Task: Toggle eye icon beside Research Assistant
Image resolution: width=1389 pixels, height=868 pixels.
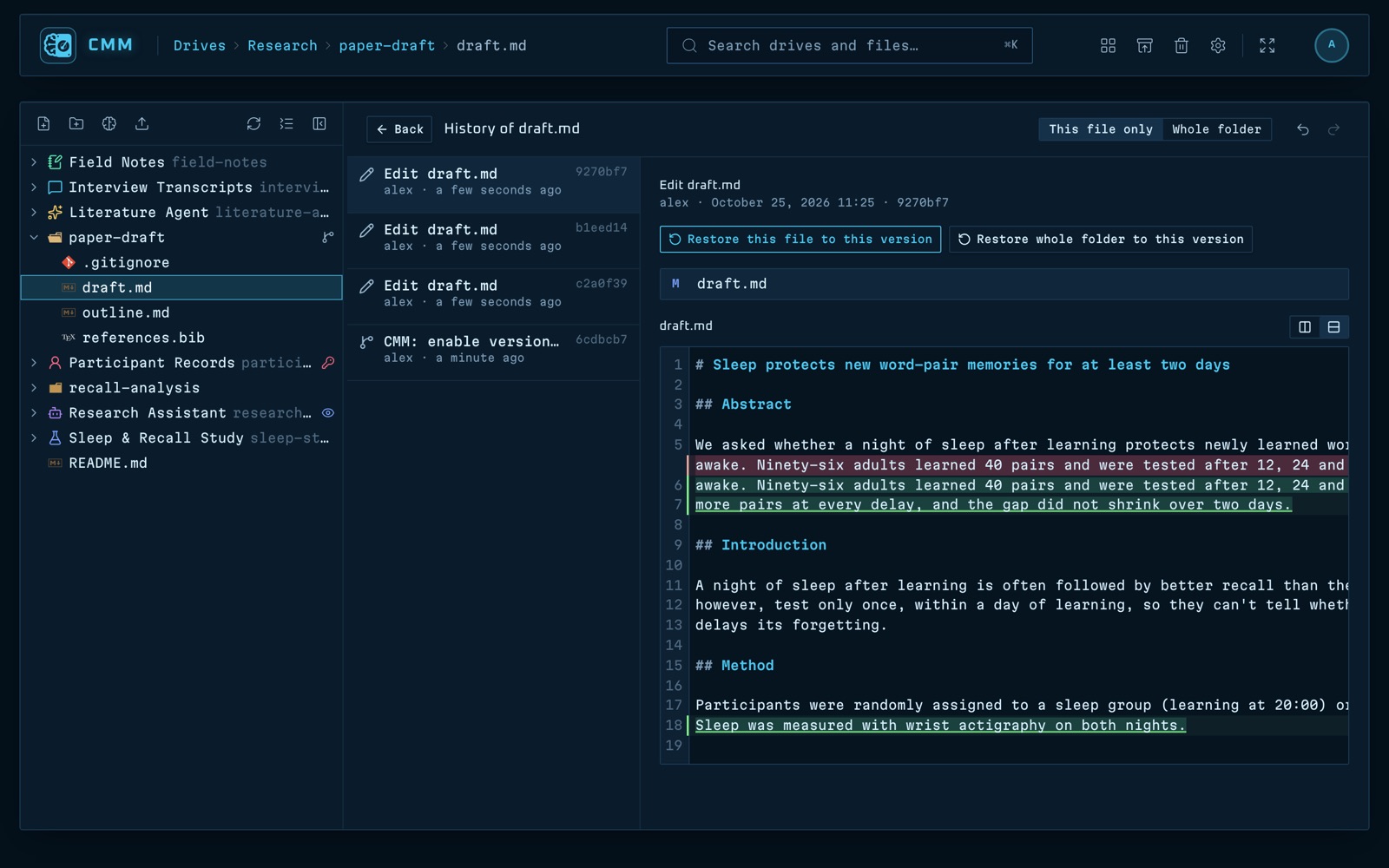Action: (x=328, y=413)
